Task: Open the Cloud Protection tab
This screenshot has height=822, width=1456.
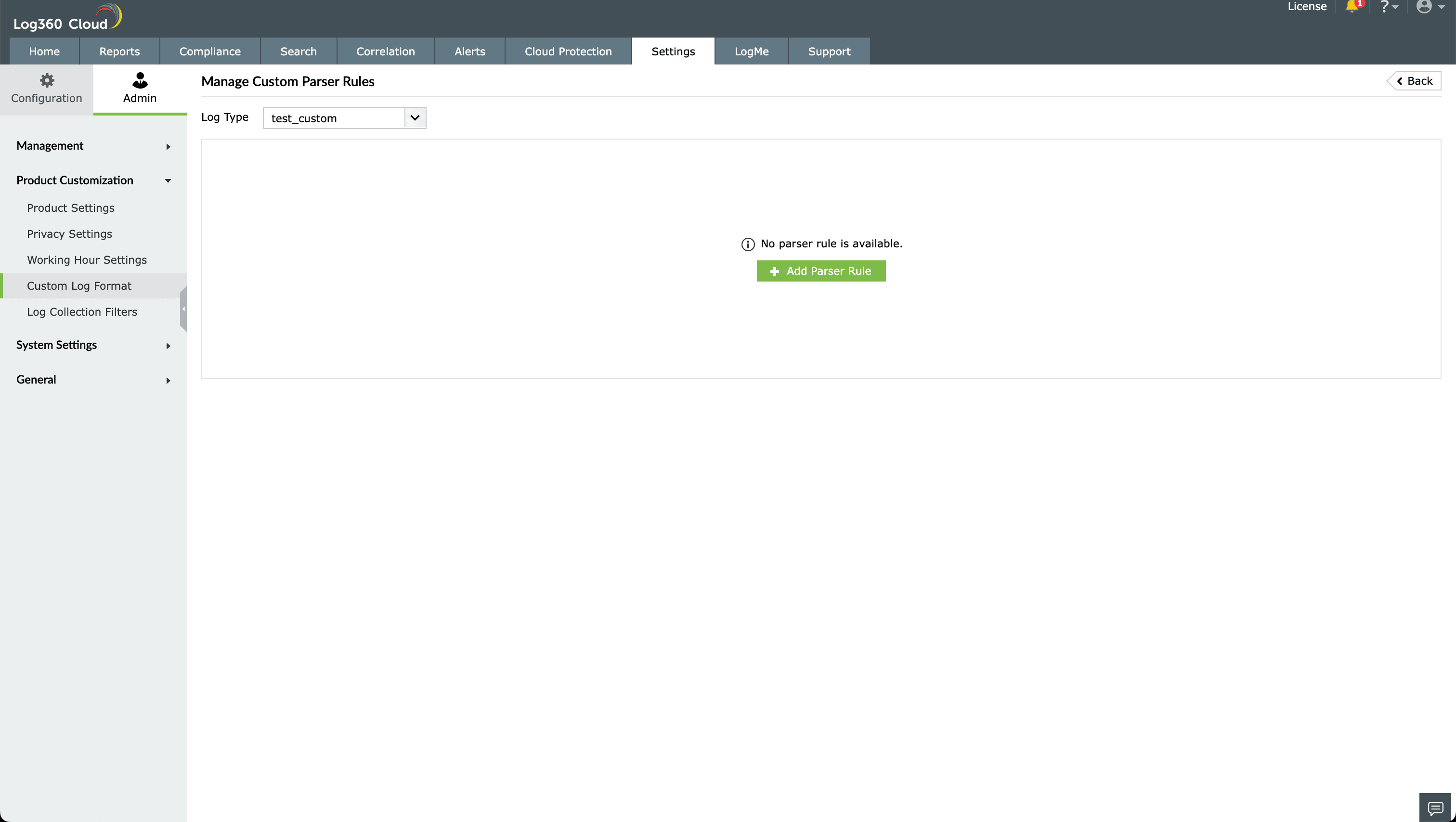Action: [x=568, y=51]
